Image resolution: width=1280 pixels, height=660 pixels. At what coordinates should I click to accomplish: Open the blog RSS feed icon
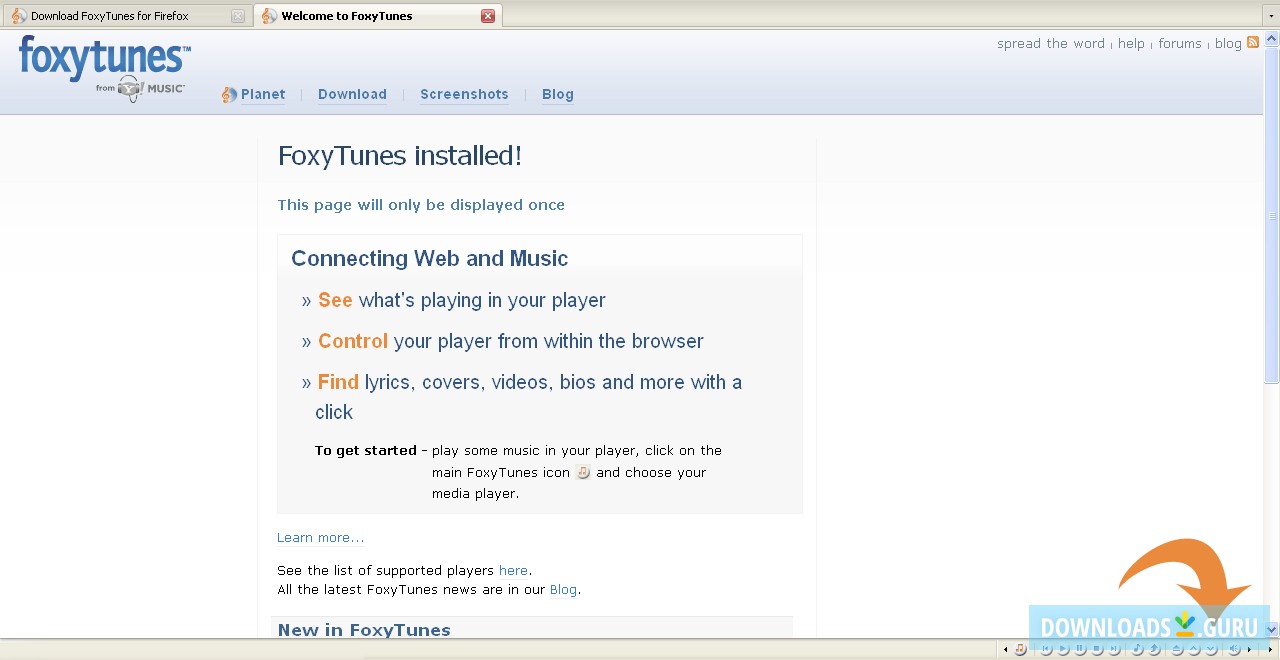(1253, 43)
